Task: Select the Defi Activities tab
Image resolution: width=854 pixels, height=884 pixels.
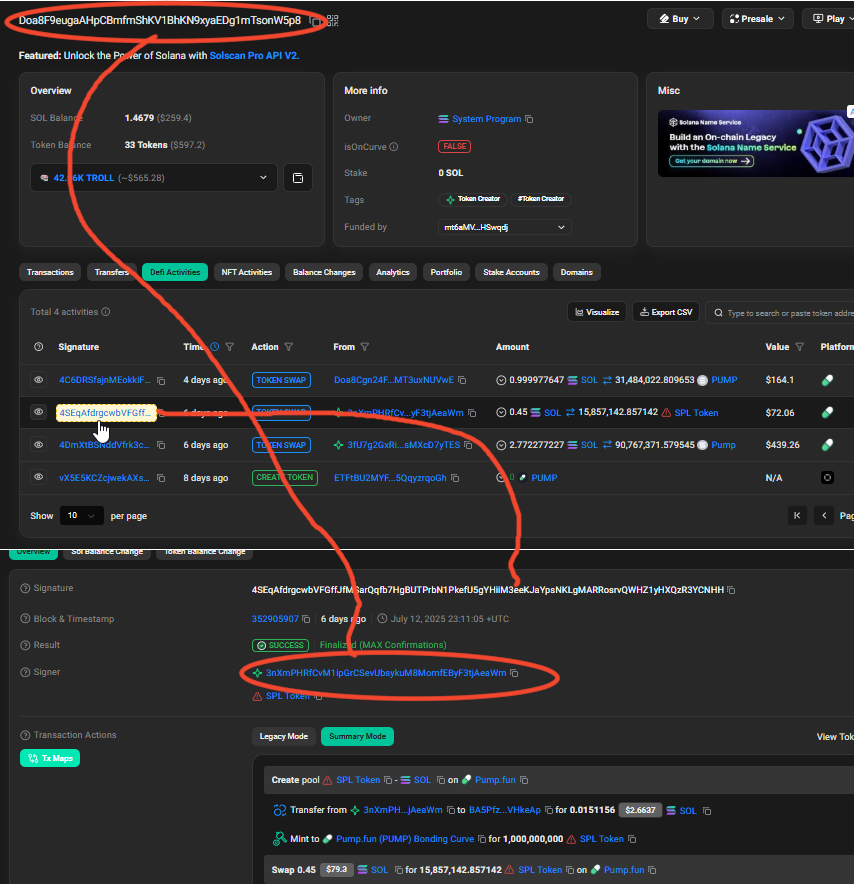Action: click(x=175, y=272)
